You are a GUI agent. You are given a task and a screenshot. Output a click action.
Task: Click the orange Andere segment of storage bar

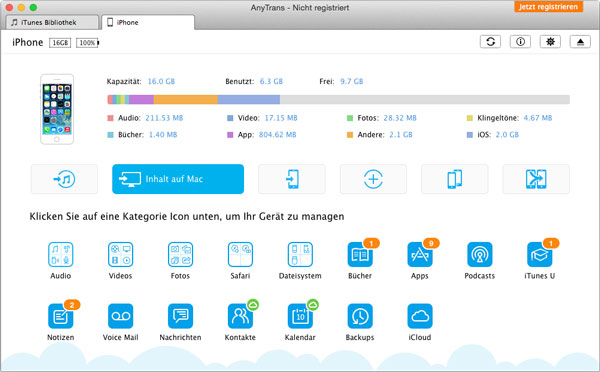point(186,100)
